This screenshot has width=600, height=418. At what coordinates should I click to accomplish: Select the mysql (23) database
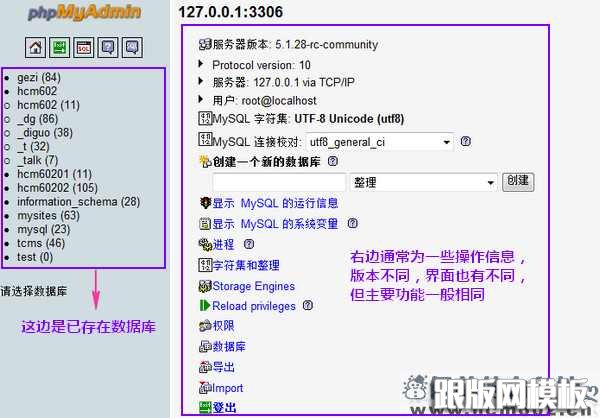43,230
